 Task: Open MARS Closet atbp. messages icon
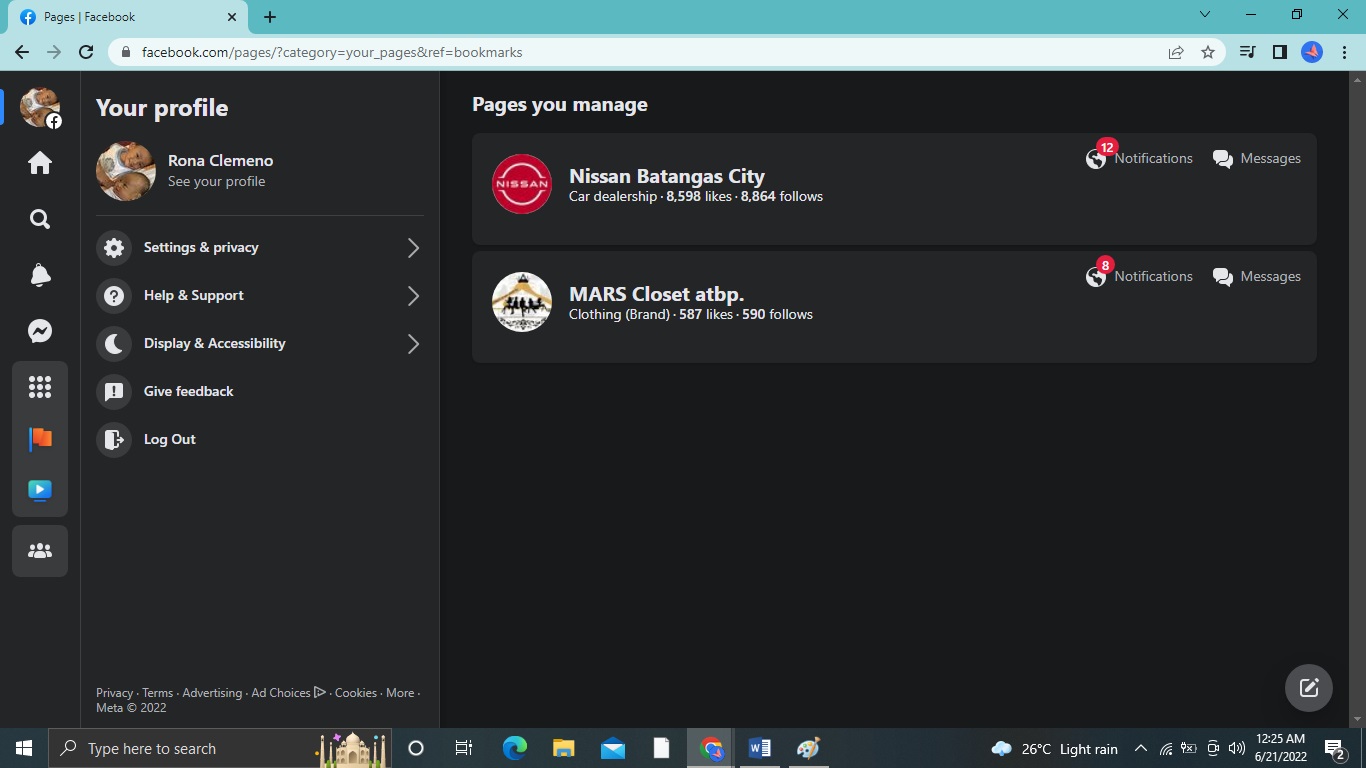click(x=1222, y=277)
